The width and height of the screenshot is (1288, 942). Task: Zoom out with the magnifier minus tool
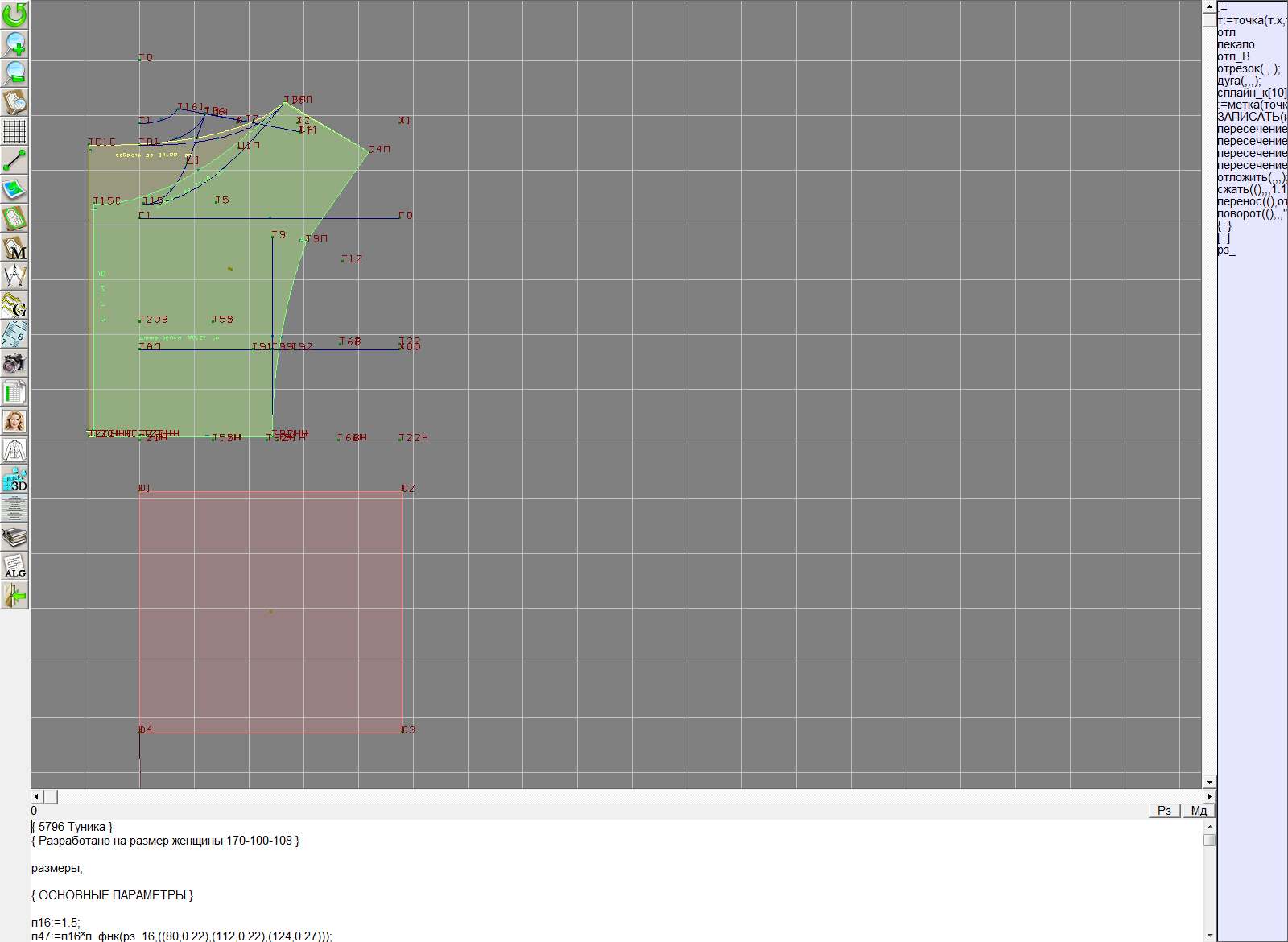(x=14, y=72)
